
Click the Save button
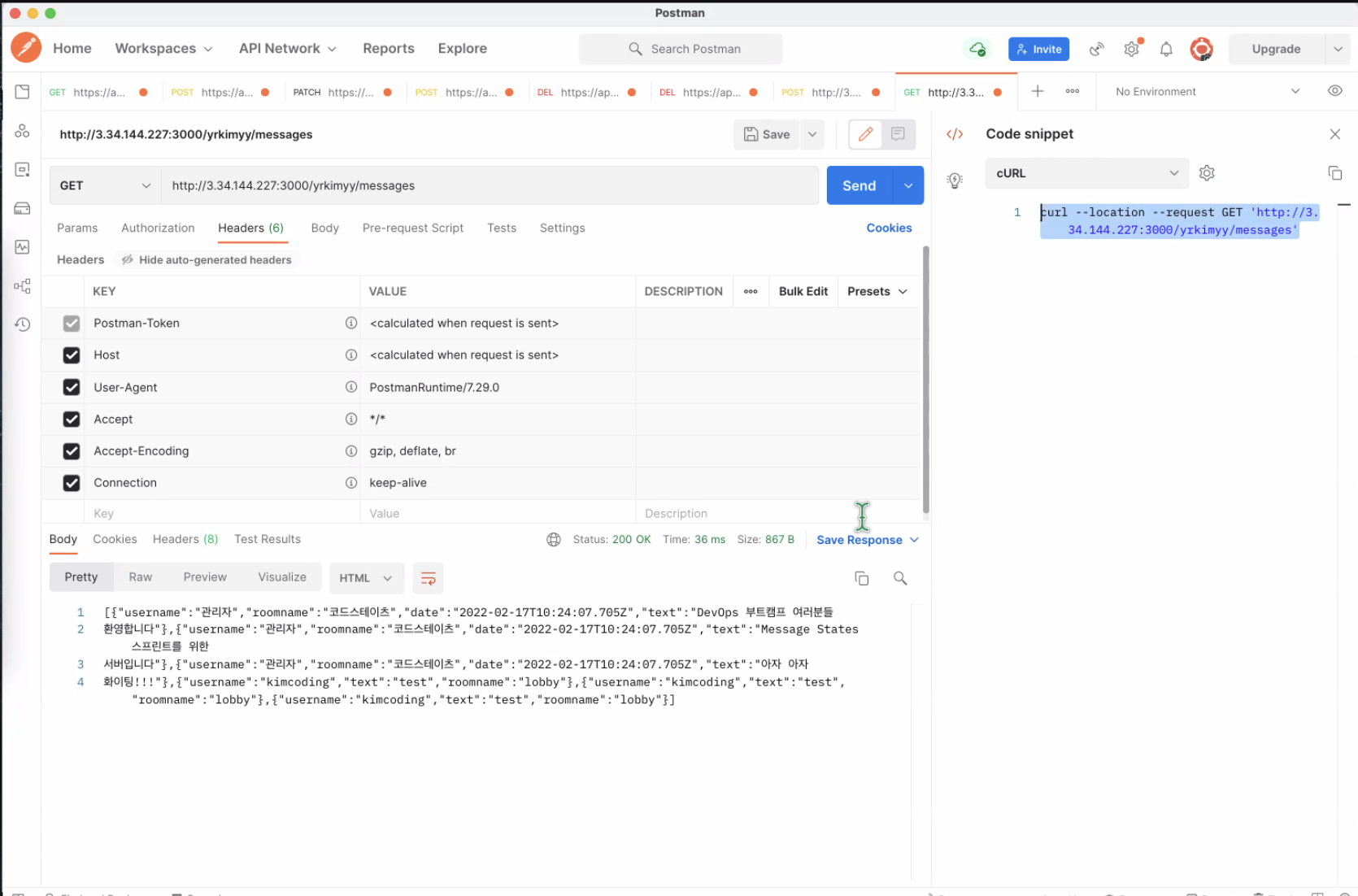[767, 134]
